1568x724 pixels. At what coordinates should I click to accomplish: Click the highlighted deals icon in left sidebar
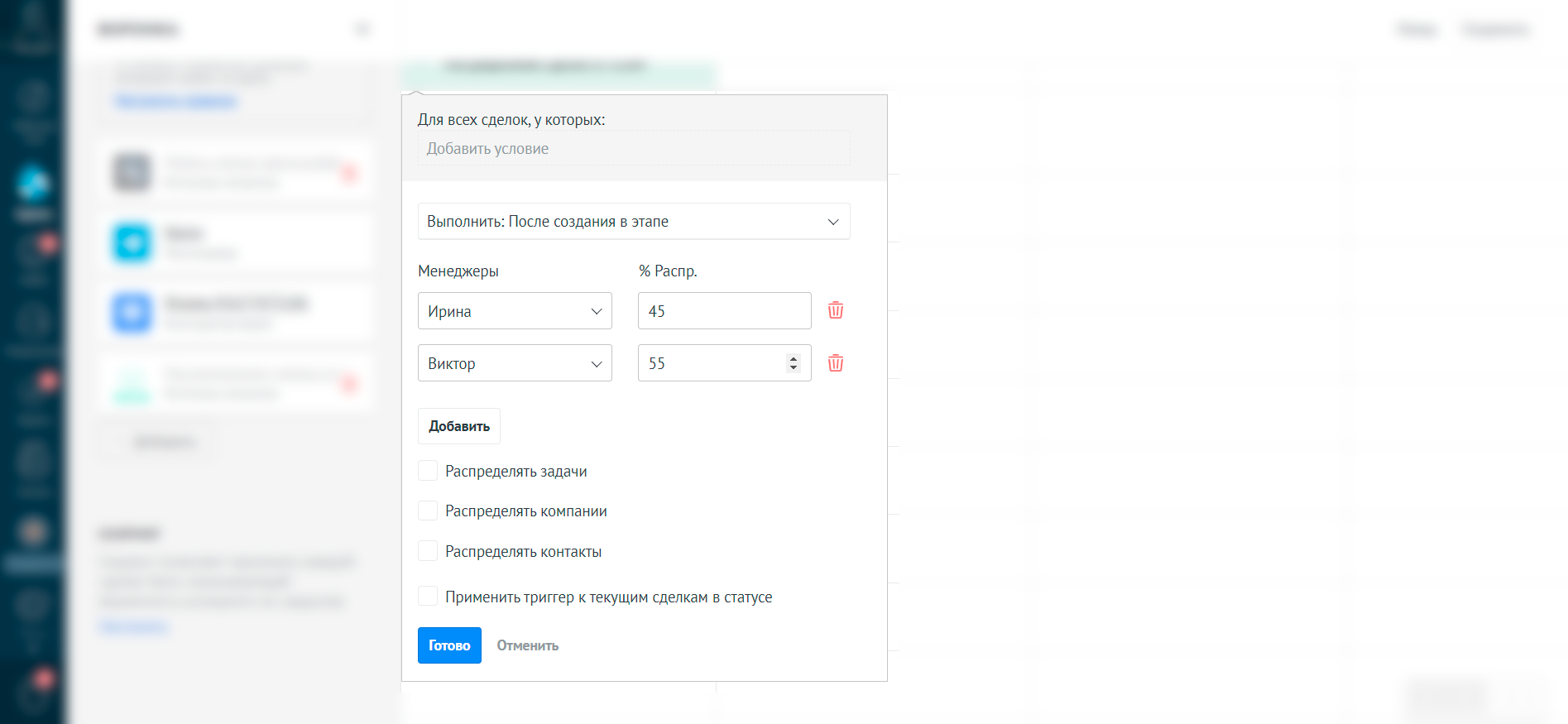pos(33,184)
